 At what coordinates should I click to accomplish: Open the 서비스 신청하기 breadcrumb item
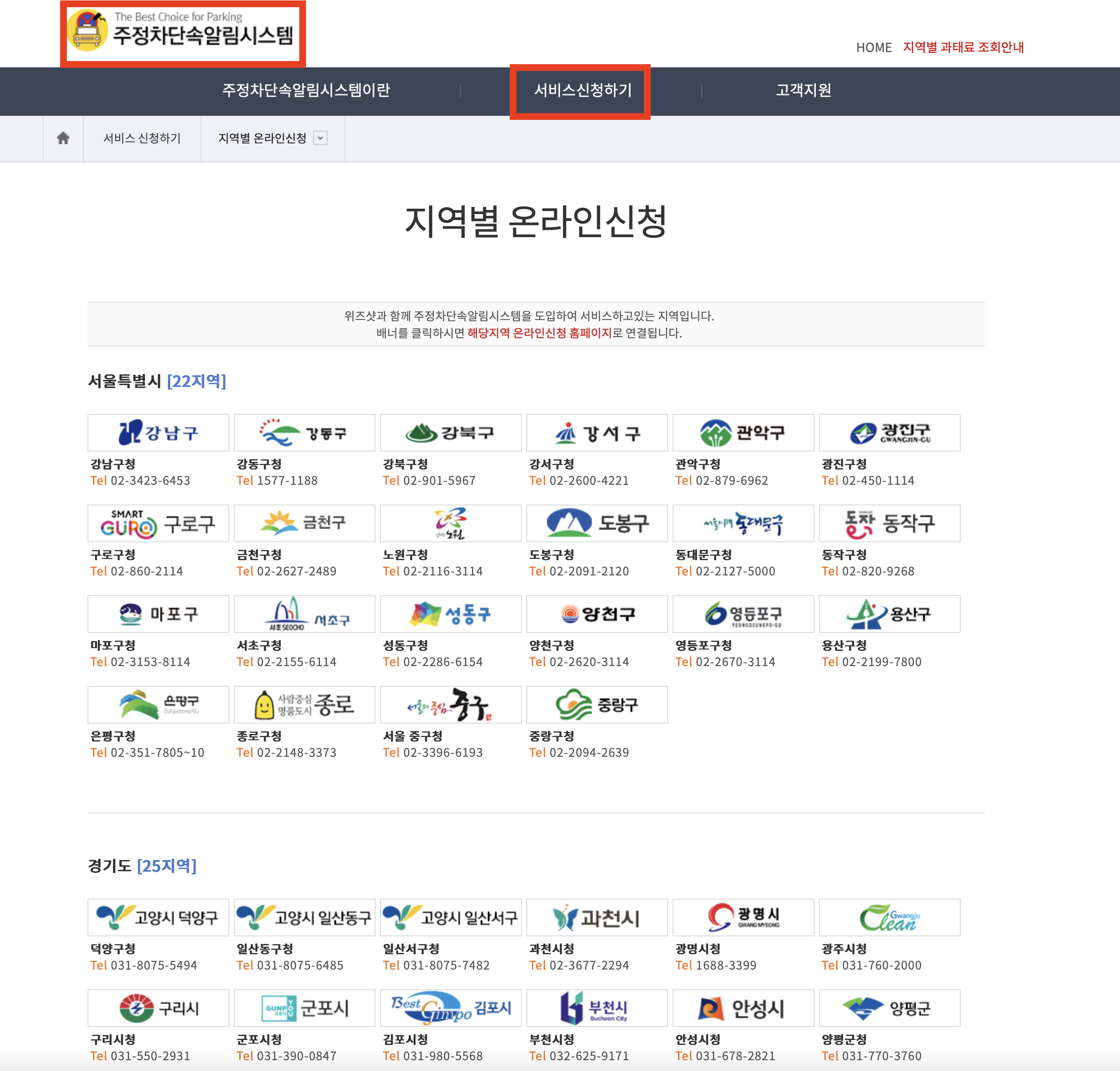tap(142, 138)
